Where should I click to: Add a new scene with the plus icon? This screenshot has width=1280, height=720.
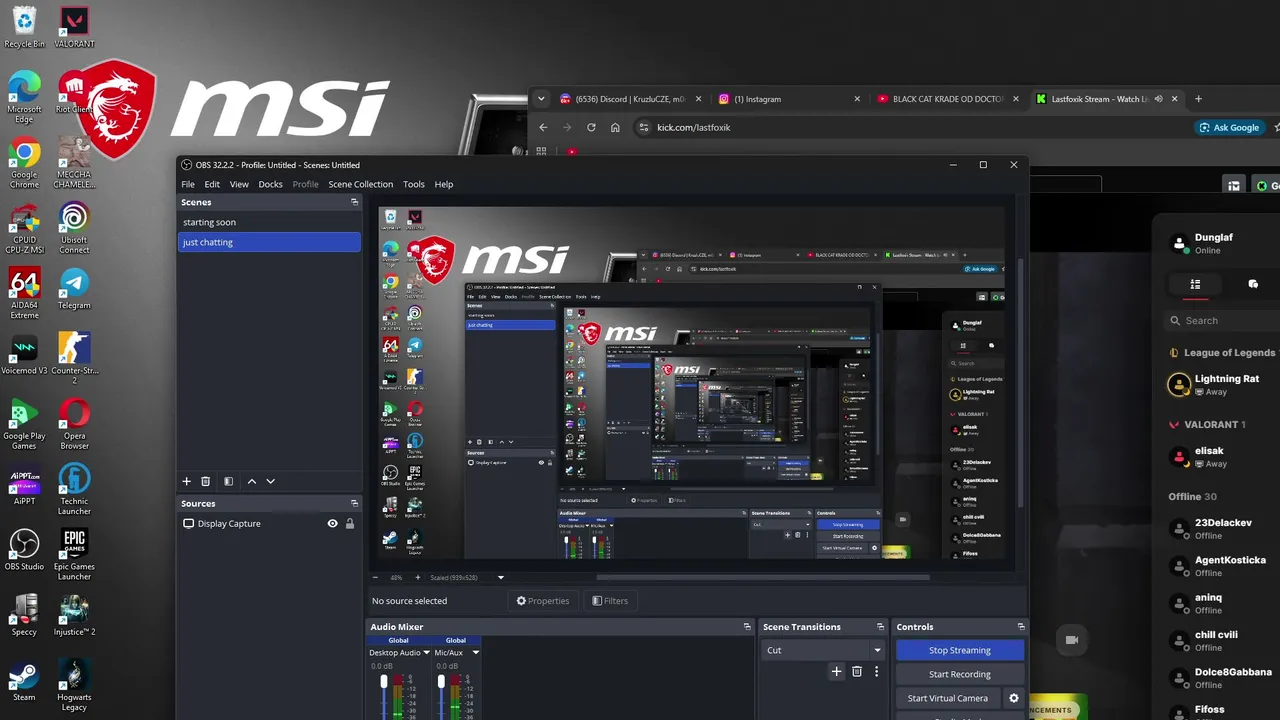coord(186,481)
